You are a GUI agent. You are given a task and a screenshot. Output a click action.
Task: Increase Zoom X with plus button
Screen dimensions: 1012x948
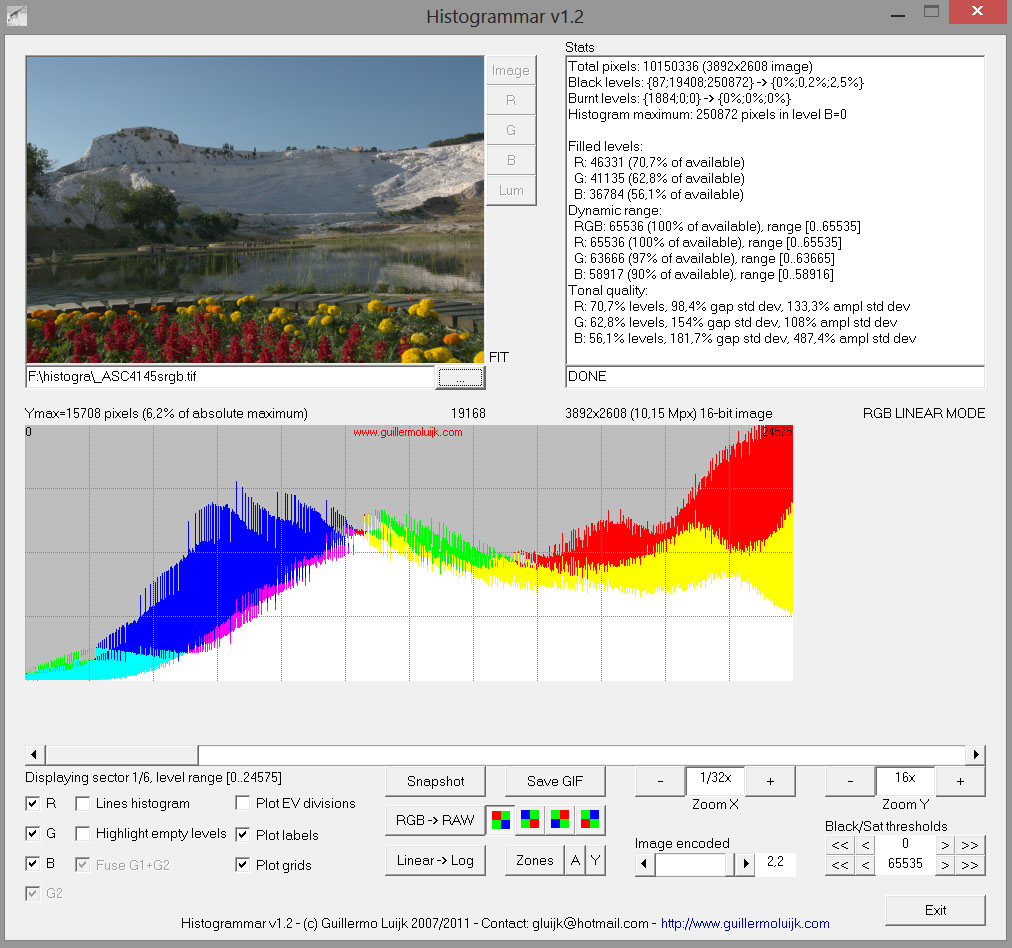point(770,782)
